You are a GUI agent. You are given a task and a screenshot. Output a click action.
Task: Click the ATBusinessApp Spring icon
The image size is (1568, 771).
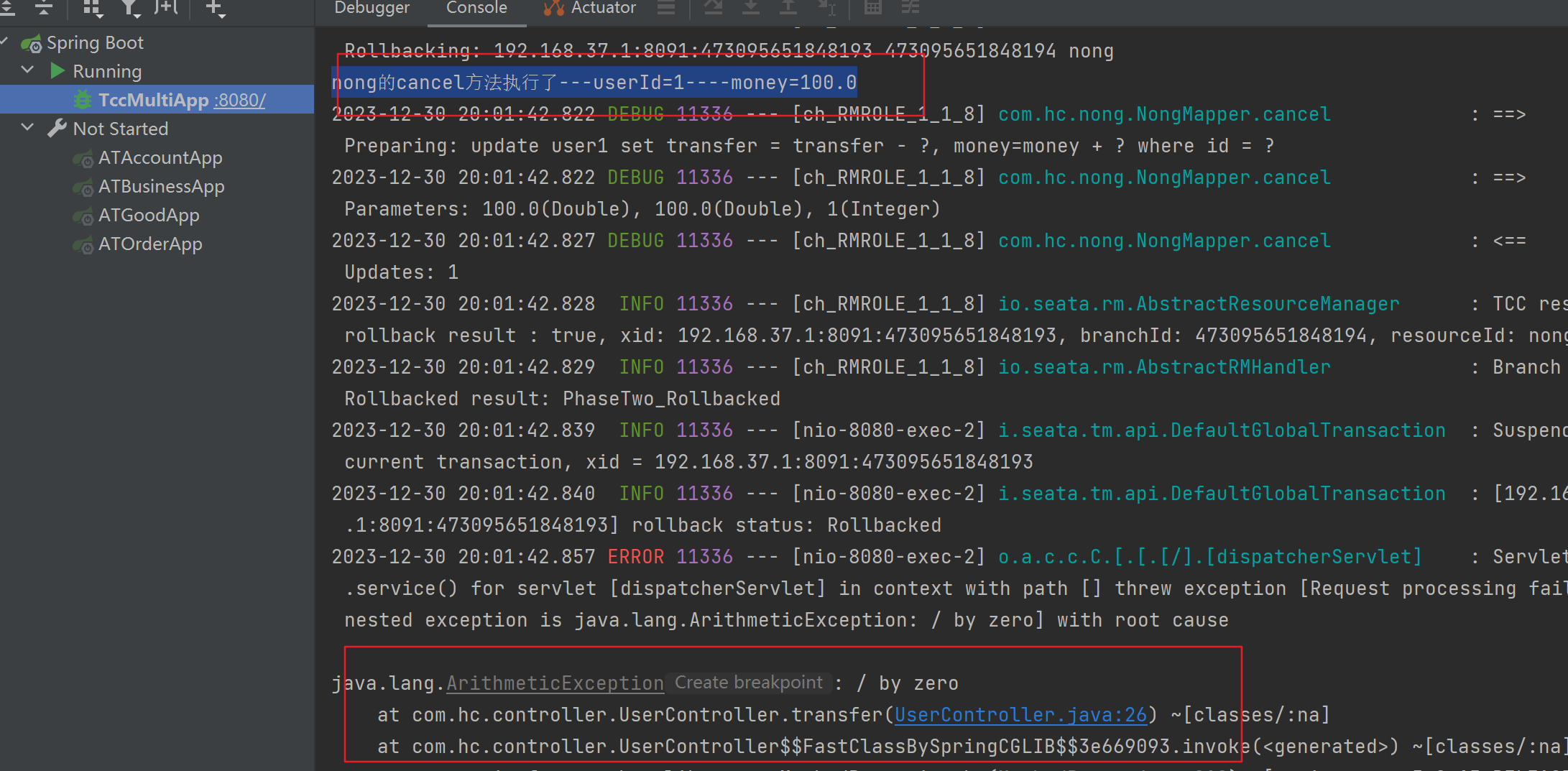tap(83, 188)
